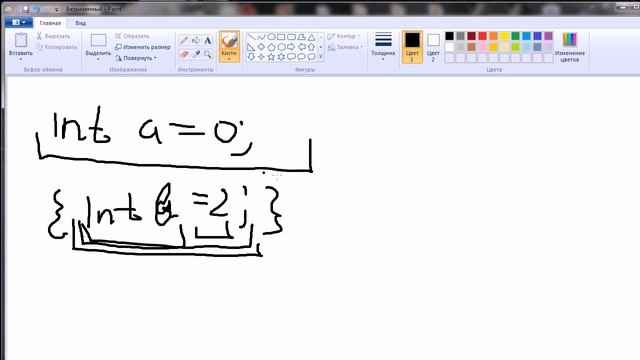This screenshot has height=360, width=640.
Task: Pick the black palette color
Action: tap(449, 36)
